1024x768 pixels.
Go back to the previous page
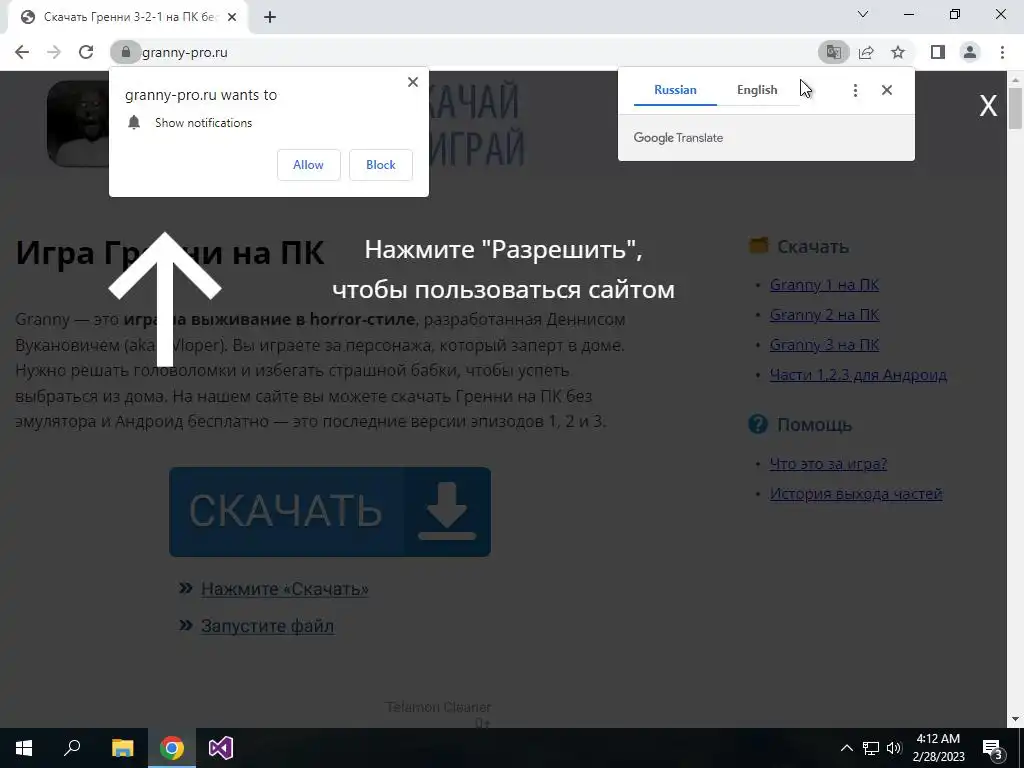22,52
